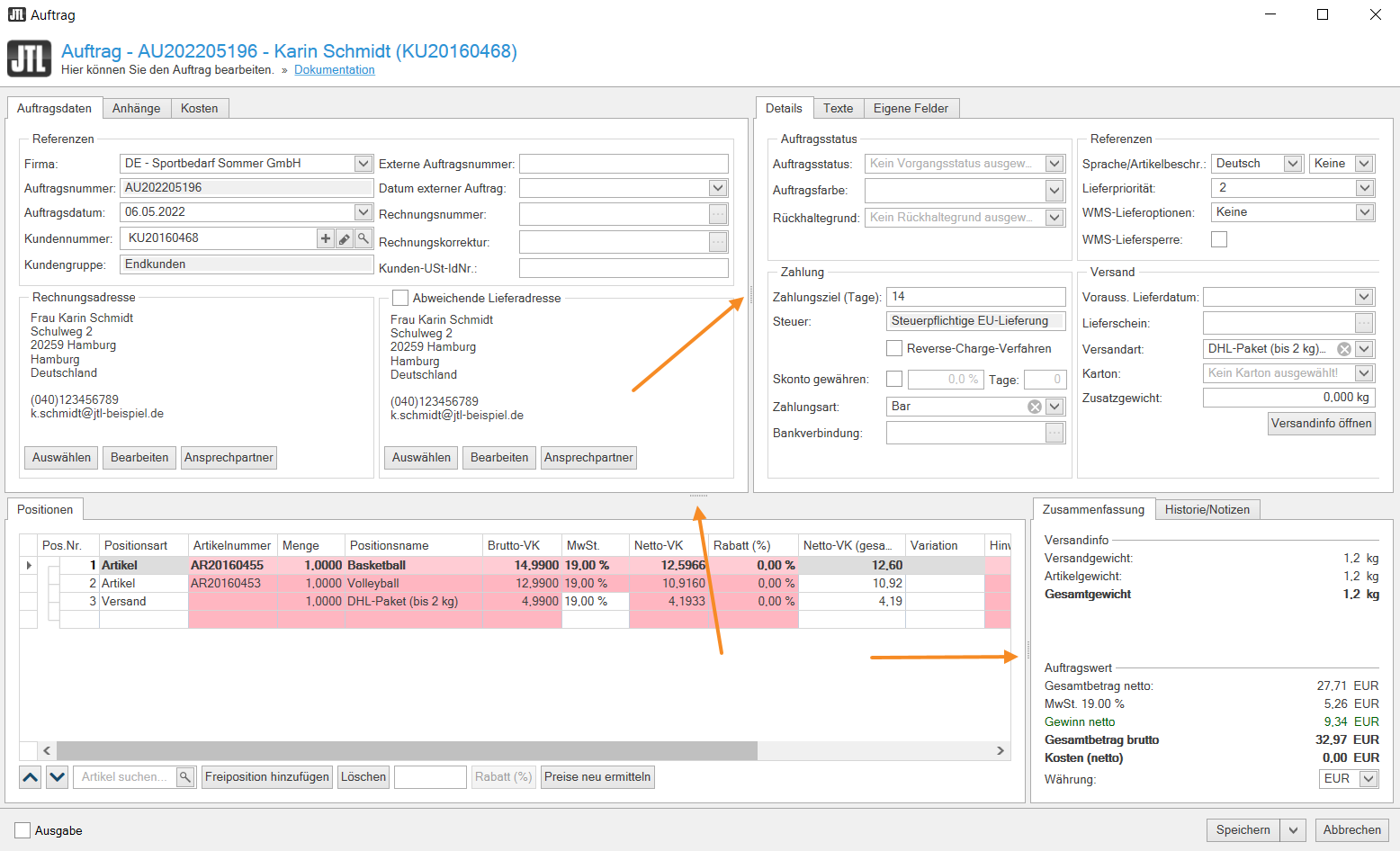Screen dimensions: 1400x851
Task: Tick the Reverse-Charge-Verfahren checkbox
Action: (894, 348)
